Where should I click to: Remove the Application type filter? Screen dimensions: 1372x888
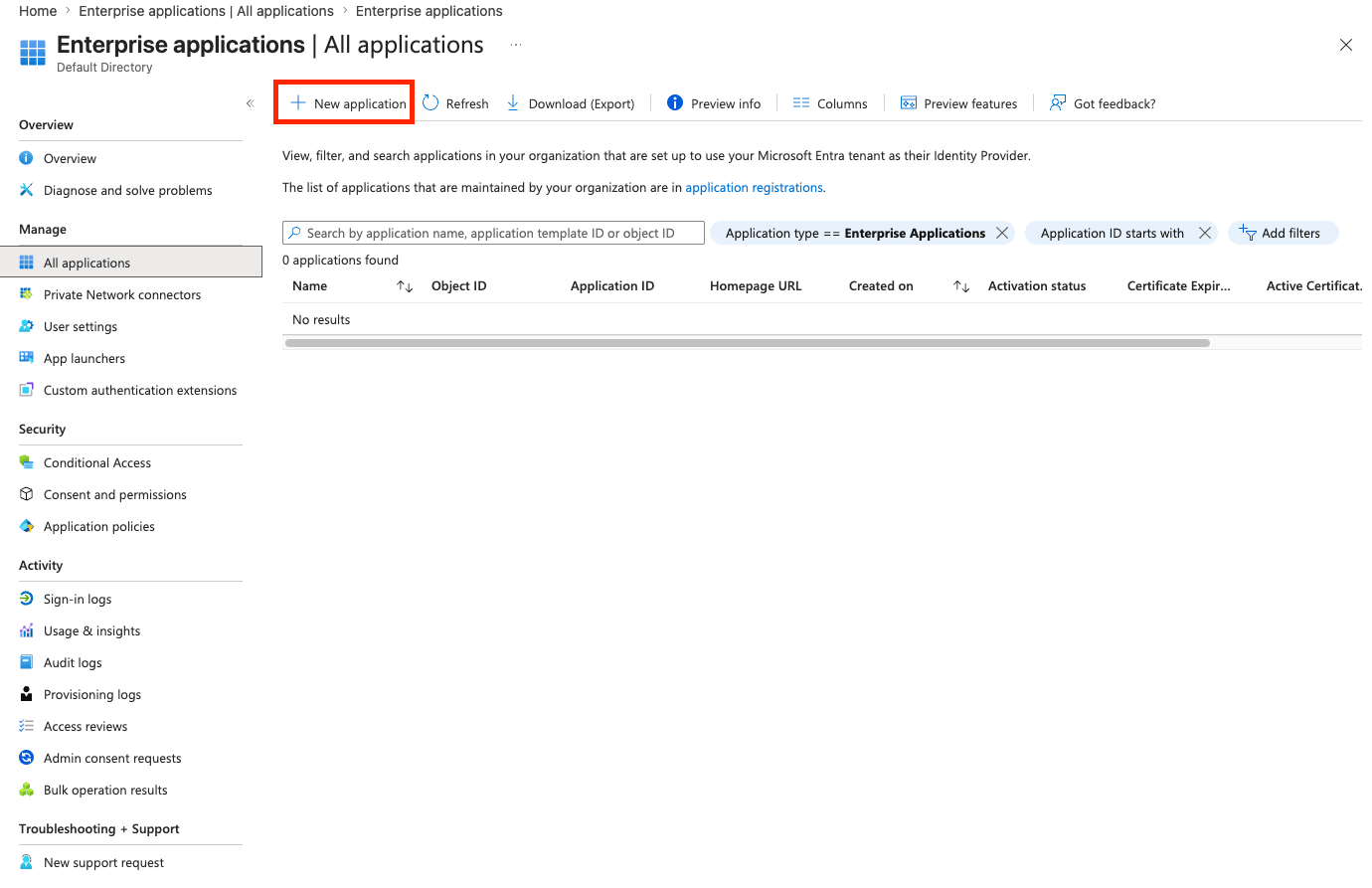1002,233
